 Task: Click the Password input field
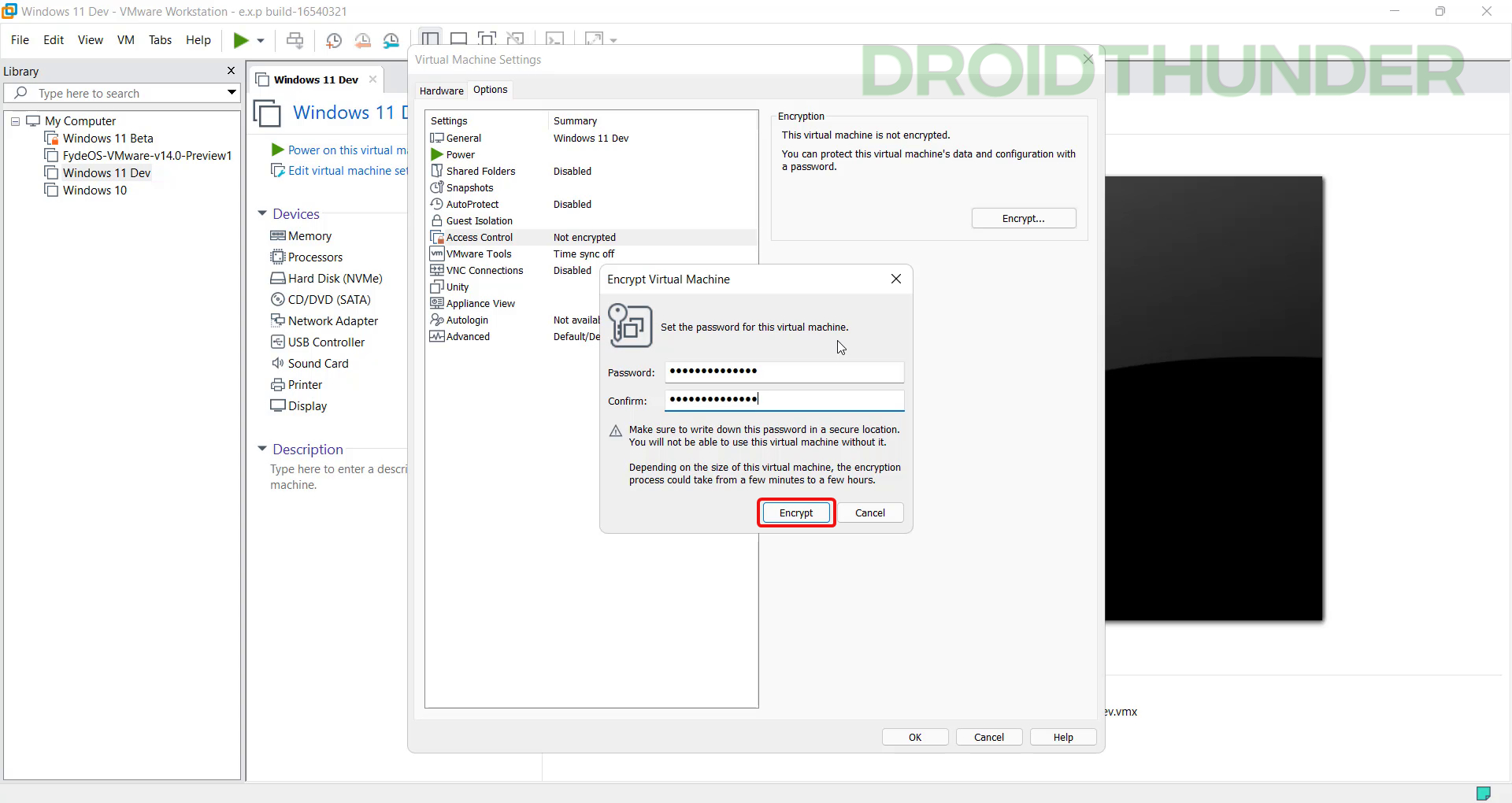[x=784, y=372]
